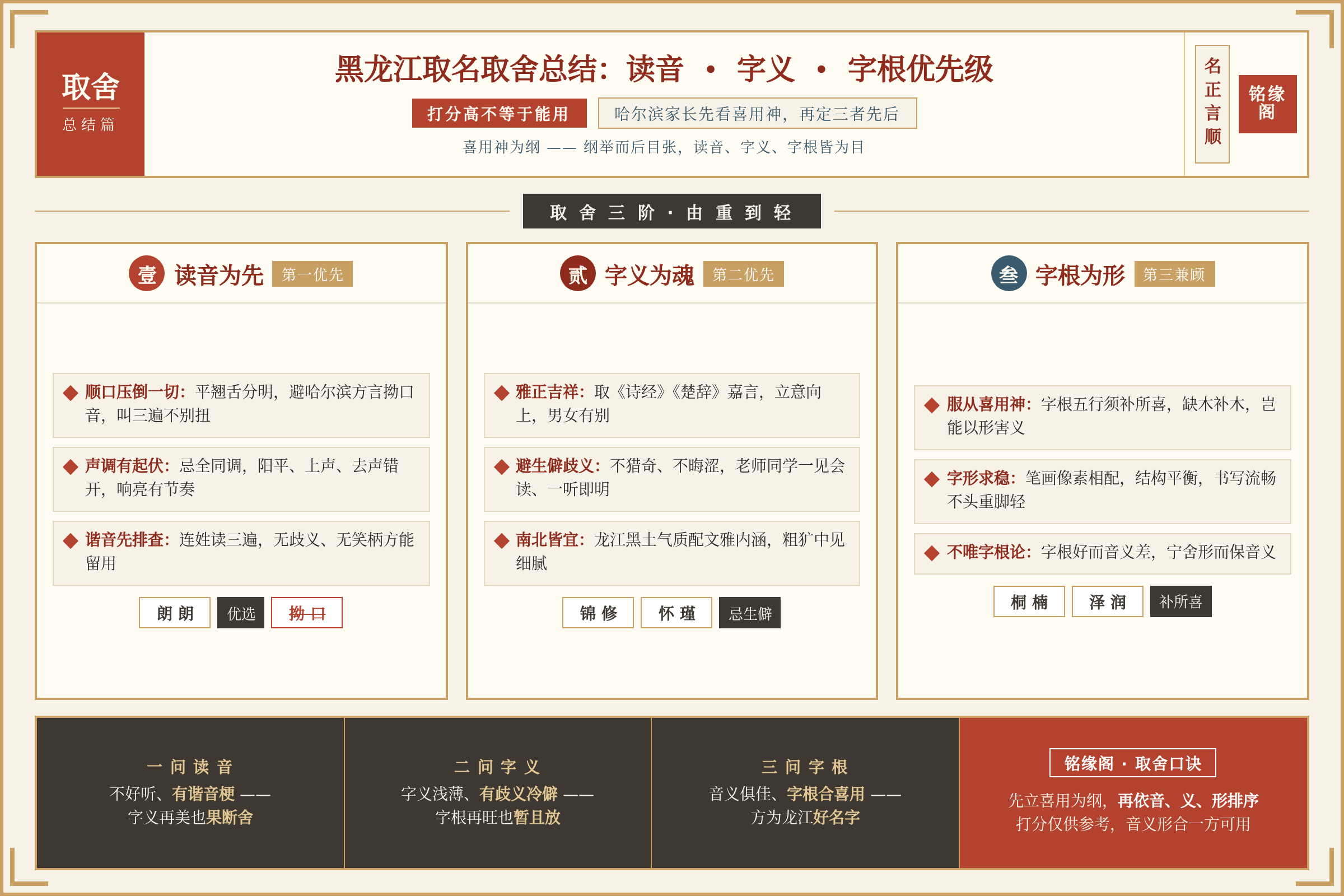Click the 字义为魂 column title
This screenshot has width=1344, height=896.
(649, 275)
